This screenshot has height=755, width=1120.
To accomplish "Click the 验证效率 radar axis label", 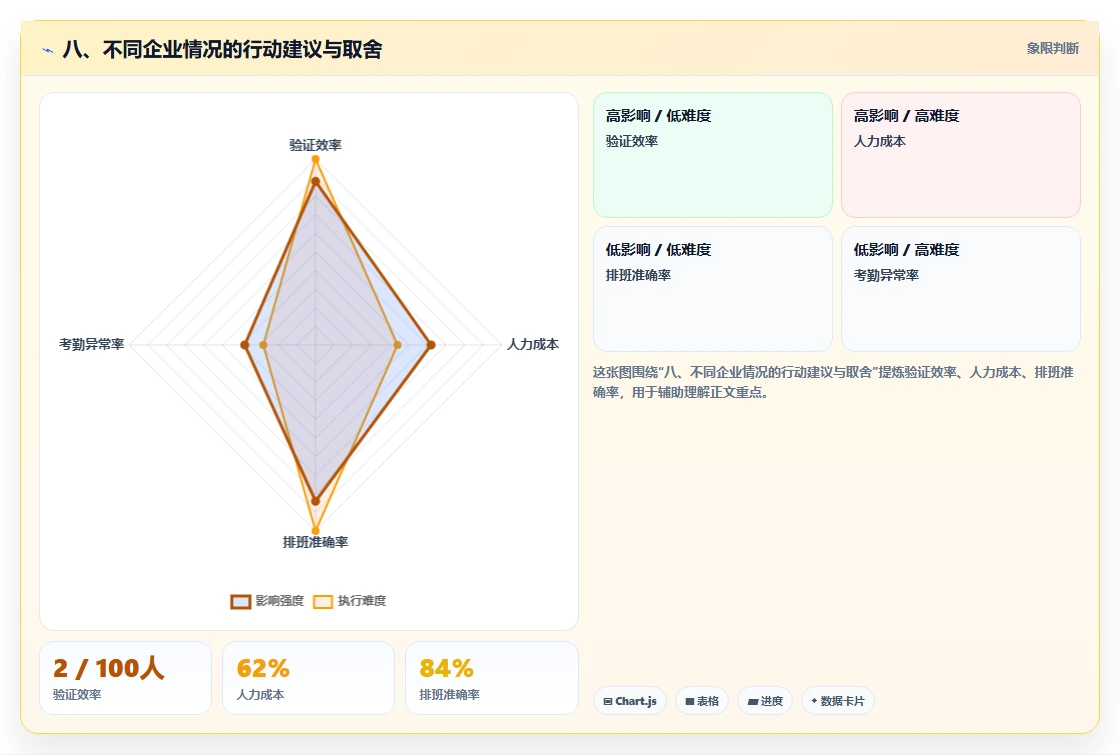I will [x=315, y=145].
